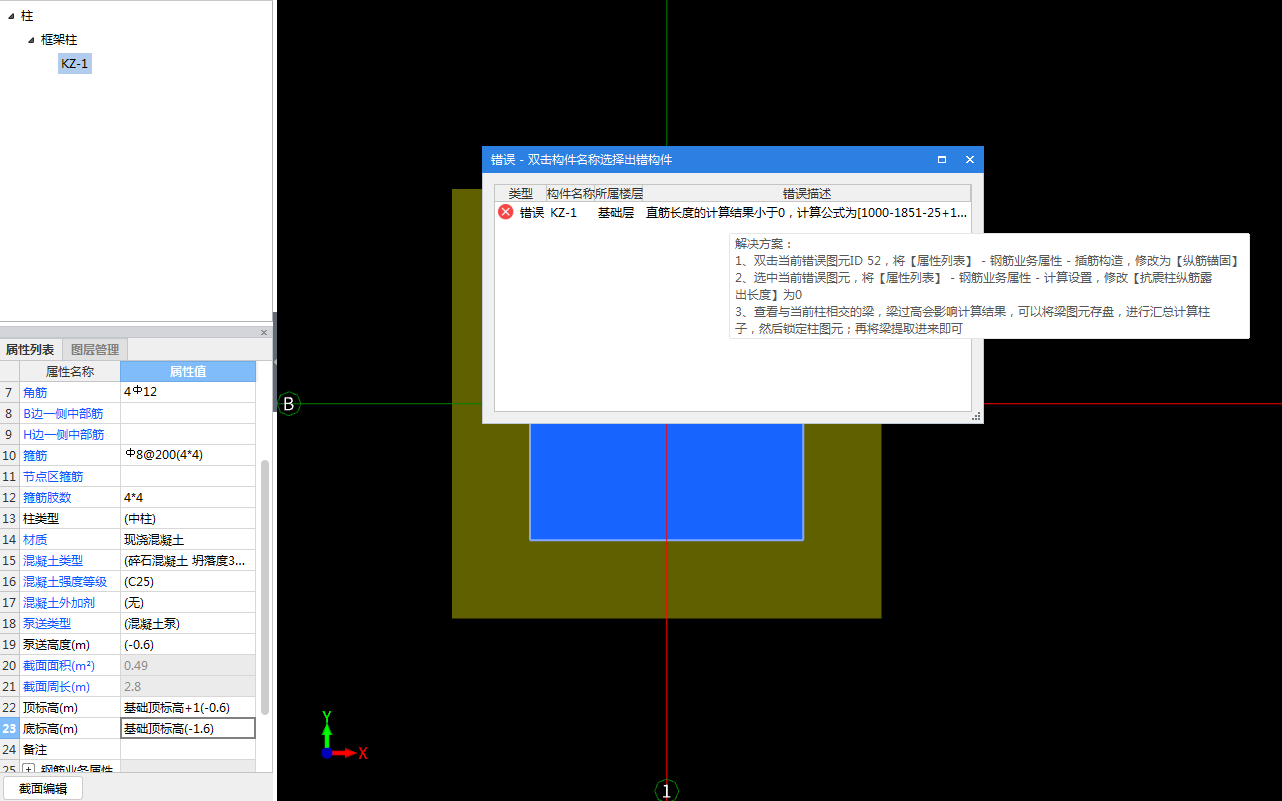1282x801 pixels.
Task: Click the 错误描述 column header
Action: (x=807, y=193)
